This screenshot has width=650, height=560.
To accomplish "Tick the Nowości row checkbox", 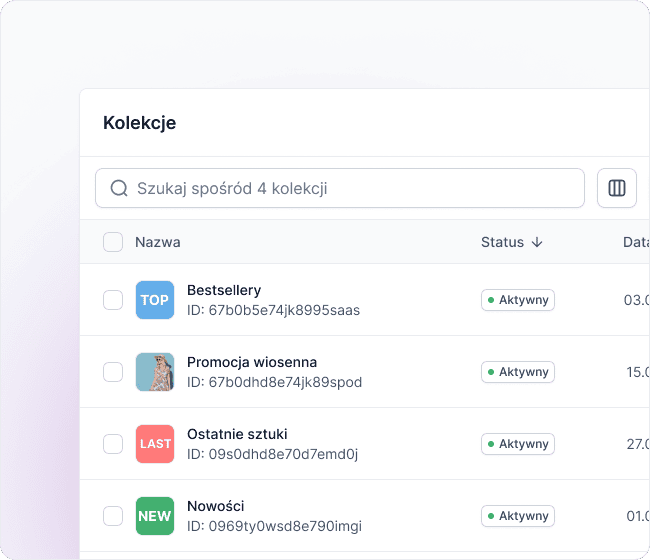I will pyautogui.click(x=113, y=516).
